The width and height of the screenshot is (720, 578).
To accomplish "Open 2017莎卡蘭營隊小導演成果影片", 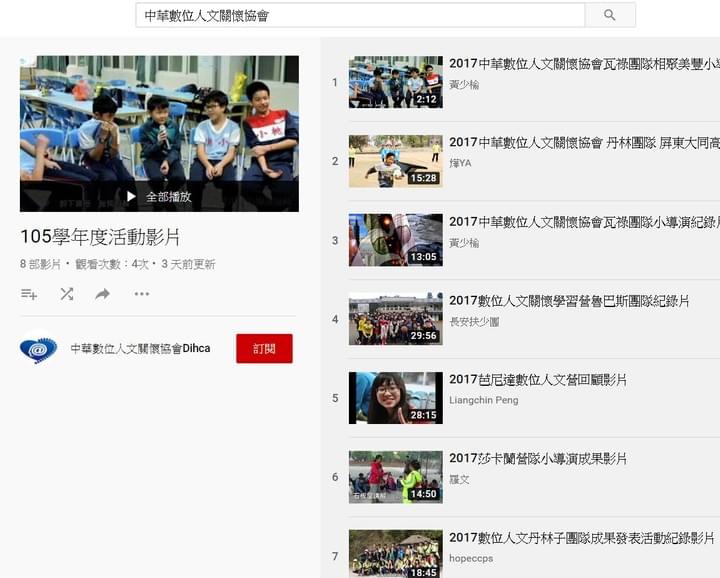I will point(538,459).
